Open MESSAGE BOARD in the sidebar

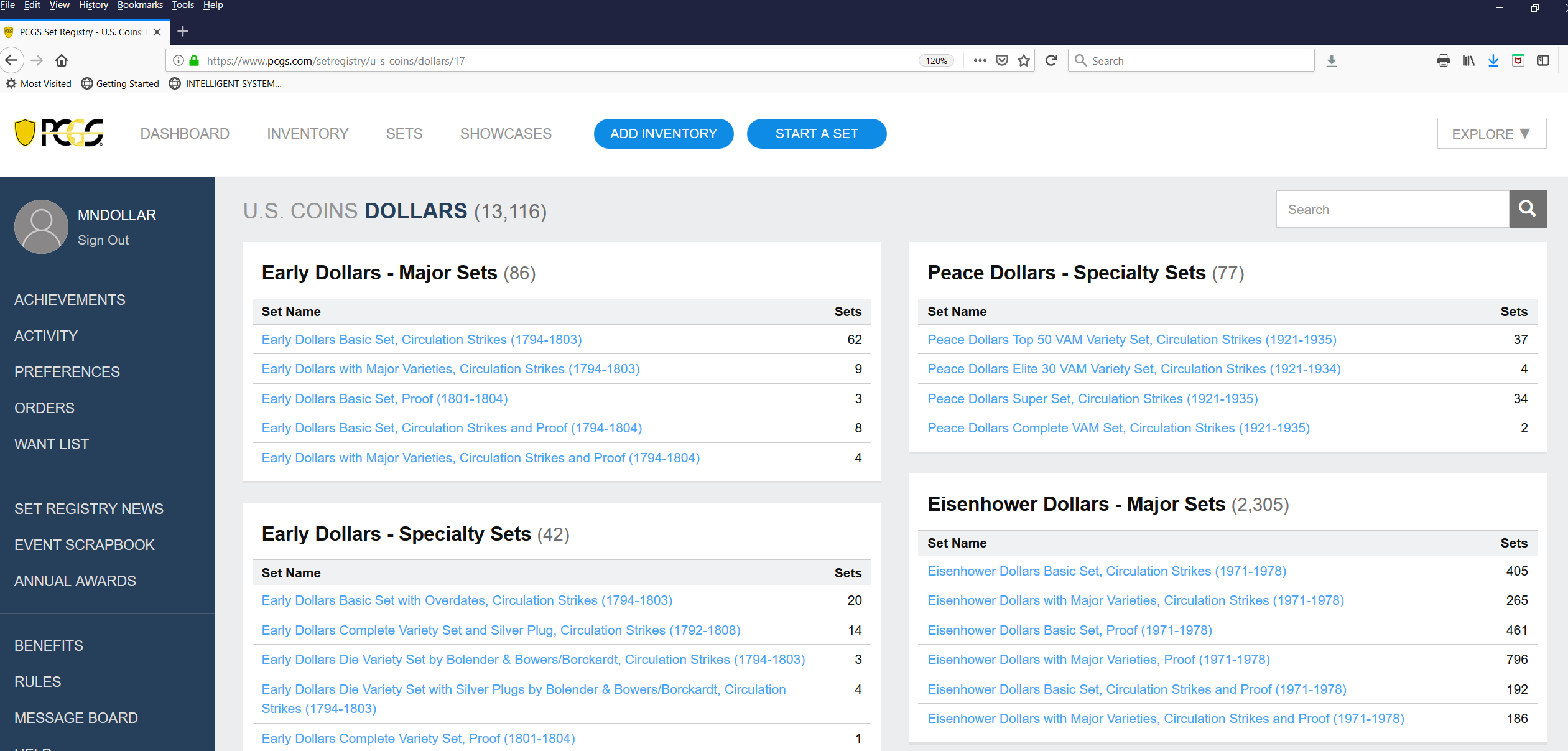coord(76,718)
